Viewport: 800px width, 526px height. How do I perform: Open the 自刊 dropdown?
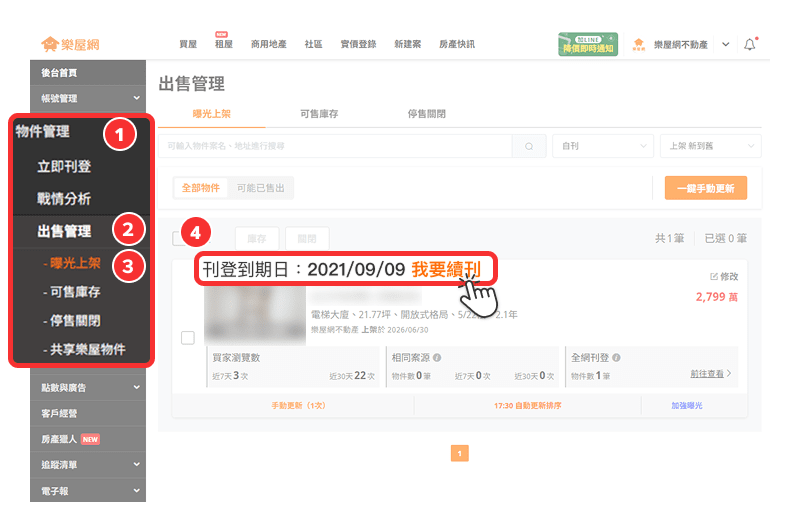point(603,146)
